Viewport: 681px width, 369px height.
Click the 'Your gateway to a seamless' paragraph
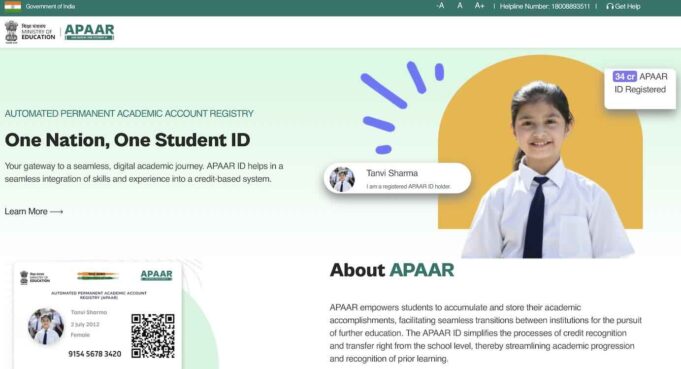[x=144, y=172]
